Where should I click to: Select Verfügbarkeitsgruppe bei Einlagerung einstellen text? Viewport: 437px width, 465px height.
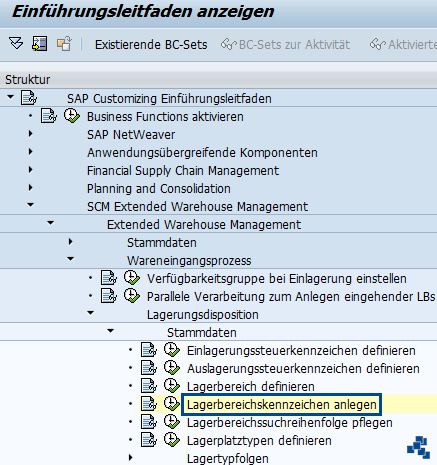(277, 279)
